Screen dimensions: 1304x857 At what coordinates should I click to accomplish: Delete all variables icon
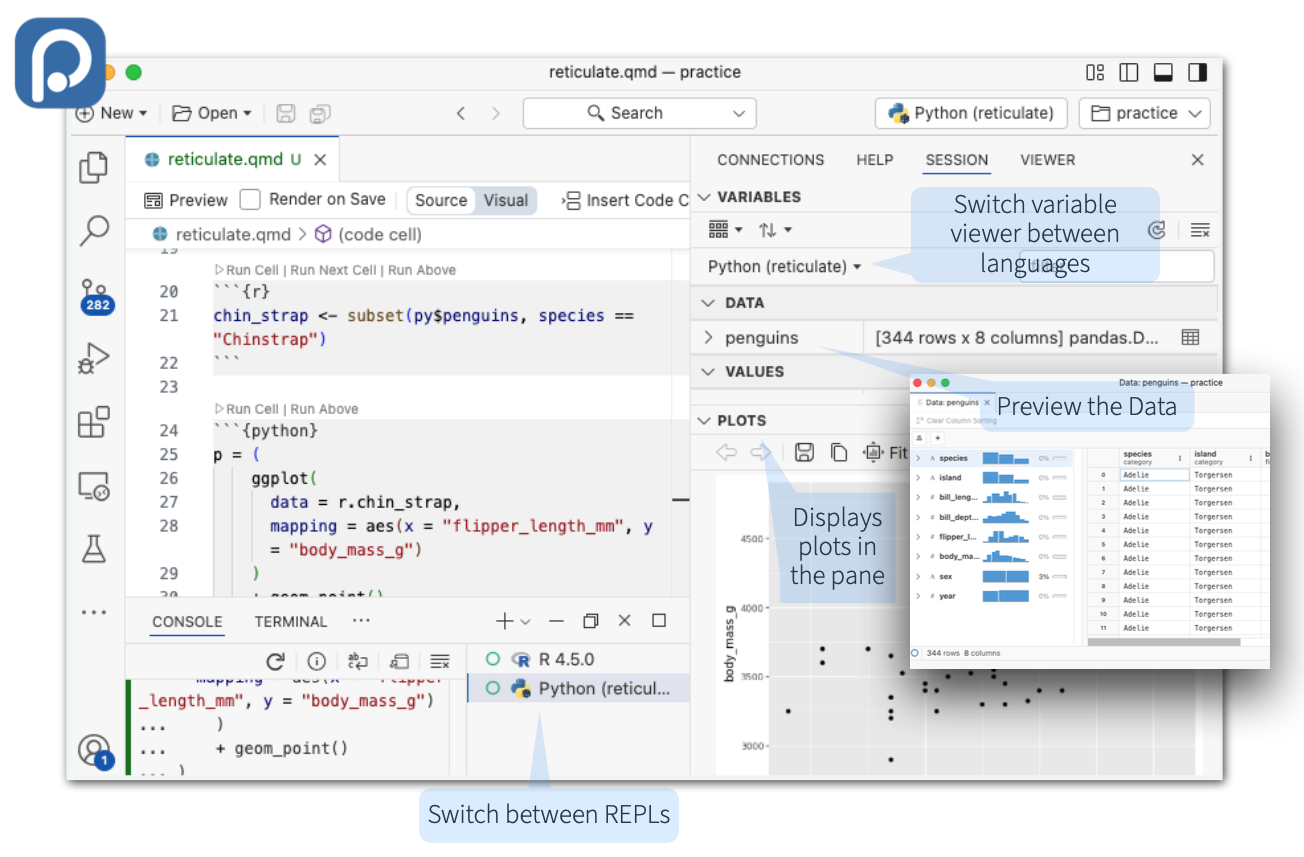click(x=1200, y=230)
